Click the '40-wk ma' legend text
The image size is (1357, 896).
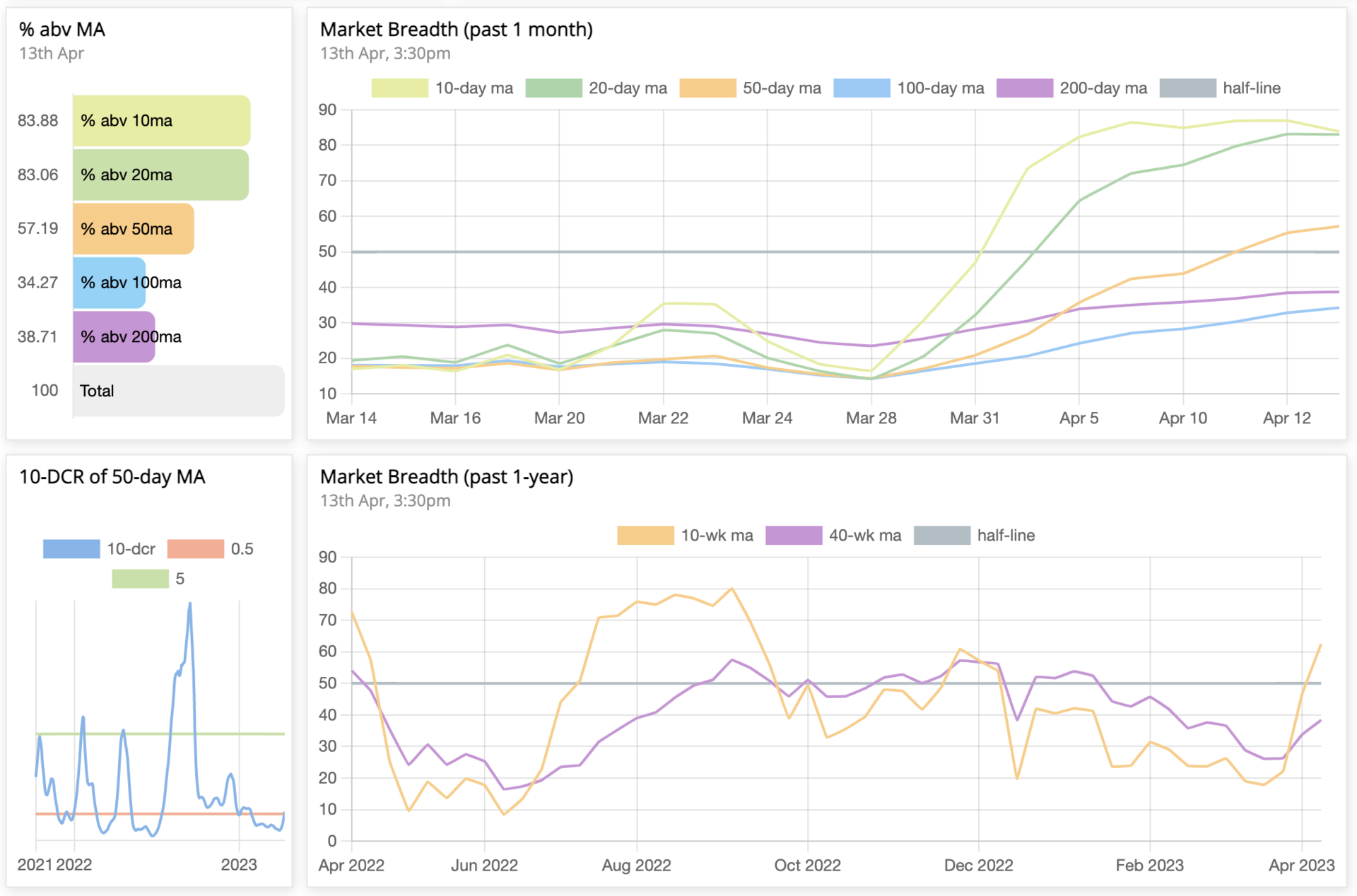(865, 536)
